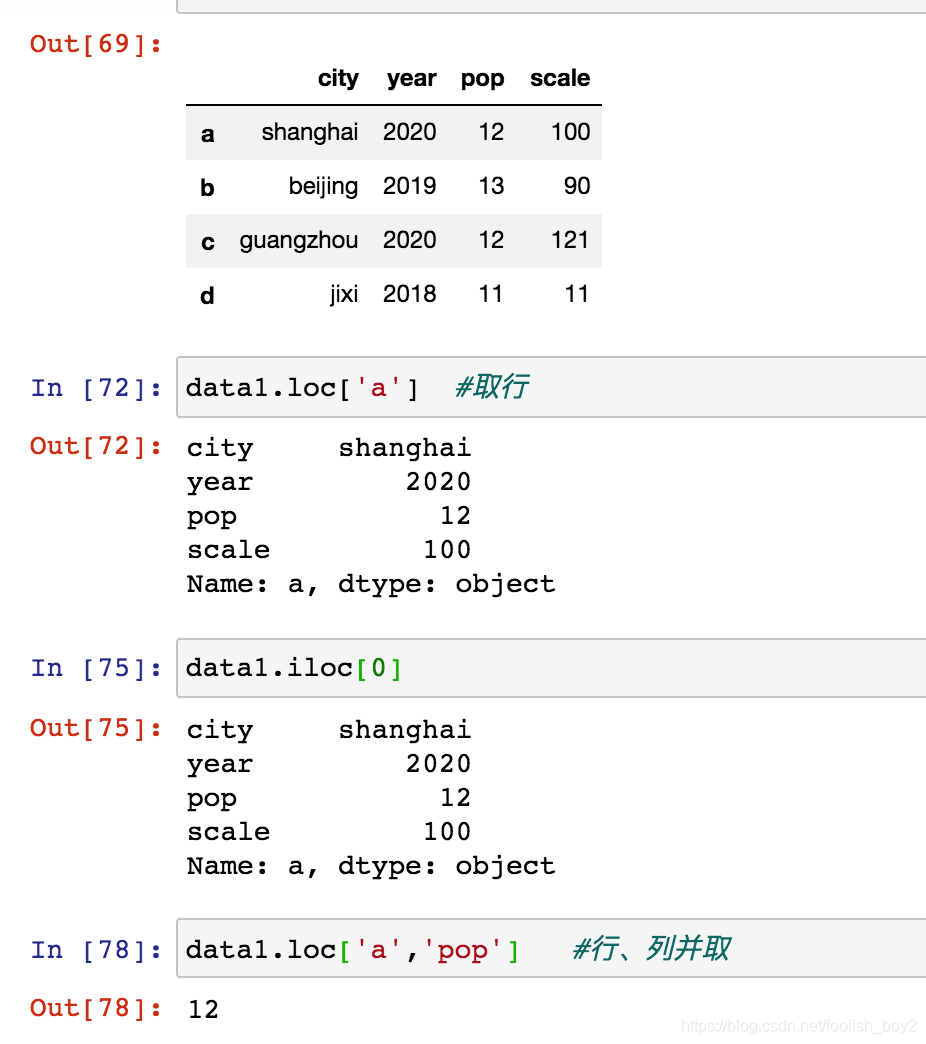Click the pop cell '13'
The width and height of the screenshot is (926, 1044).
click(491, 186)
